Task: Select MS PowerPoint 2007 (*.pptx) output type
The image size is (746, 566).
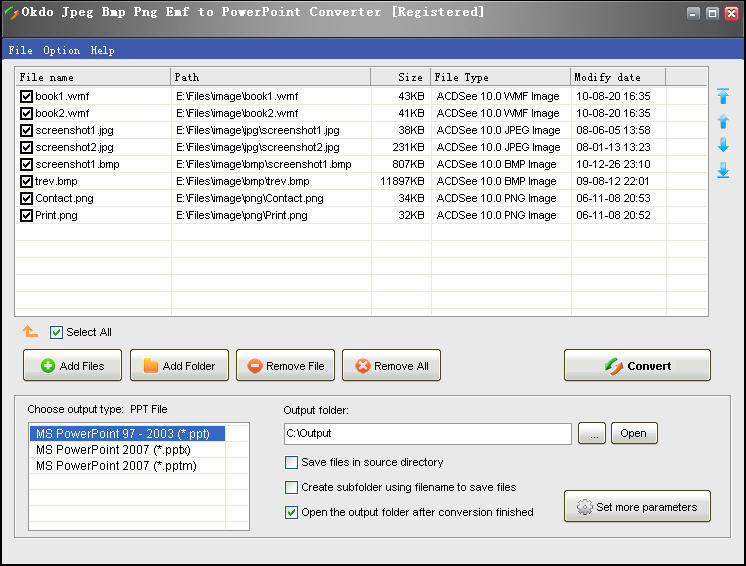Action: 127,450
